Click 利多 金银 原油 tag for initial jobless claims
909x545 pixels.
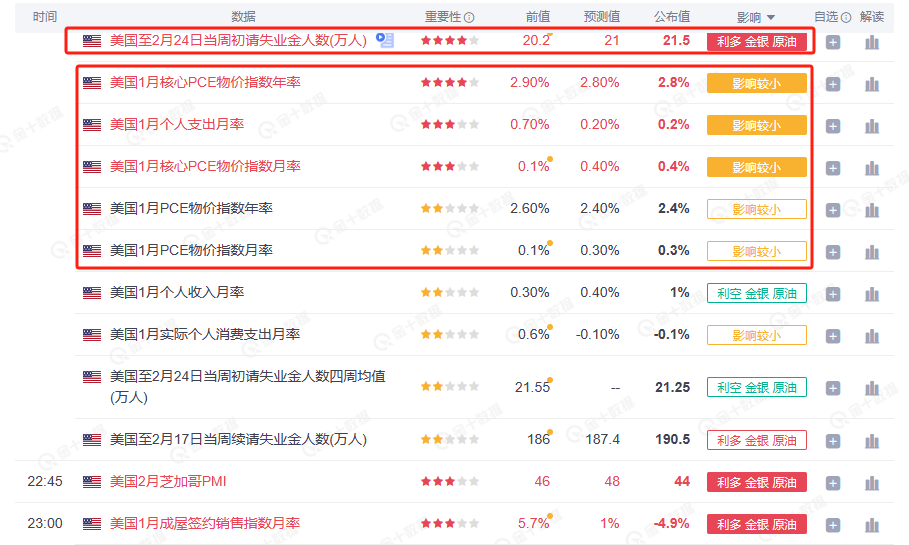[757, 42]
